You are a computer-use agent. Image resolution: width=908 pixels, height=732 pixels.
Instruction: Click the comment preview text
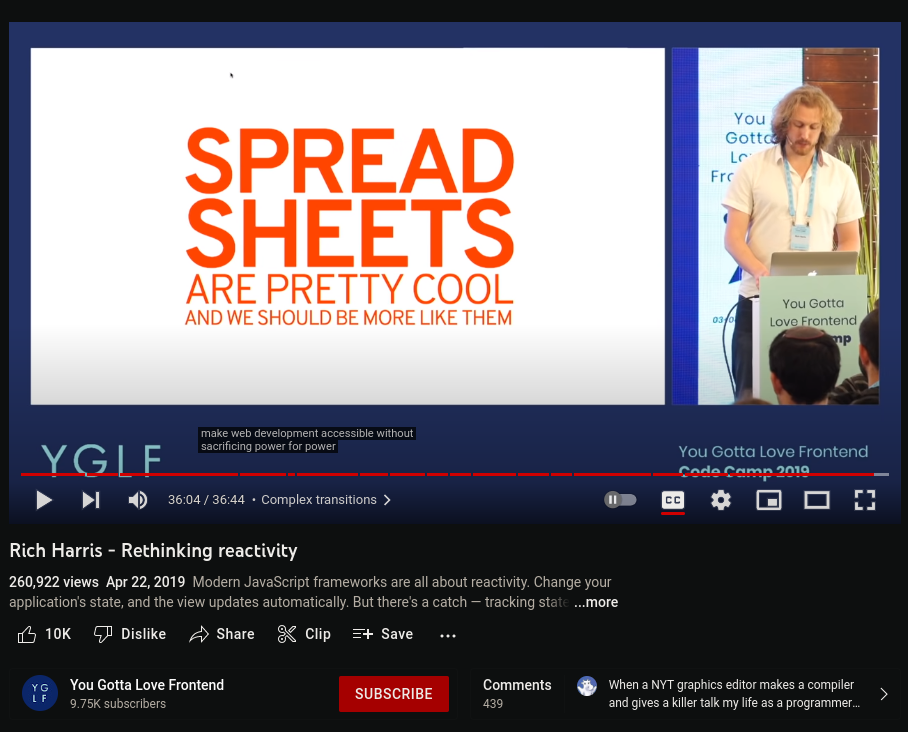pos(734,694)
